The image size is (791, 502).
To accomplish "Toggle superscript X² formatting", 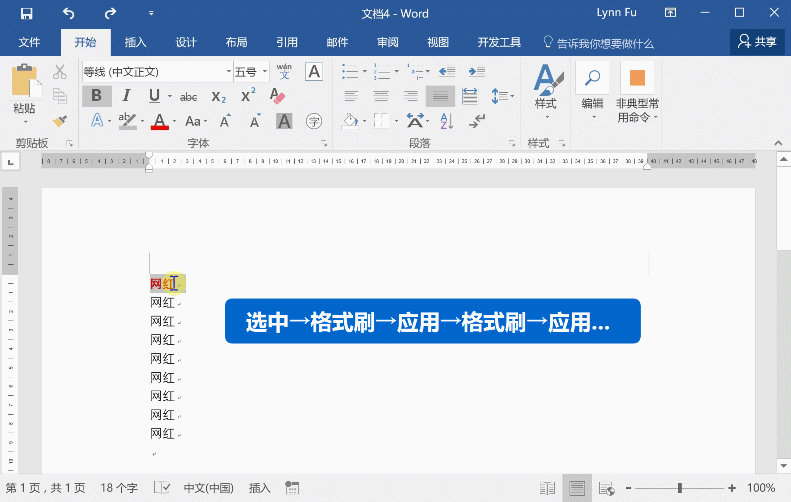I will click(248, 95).
